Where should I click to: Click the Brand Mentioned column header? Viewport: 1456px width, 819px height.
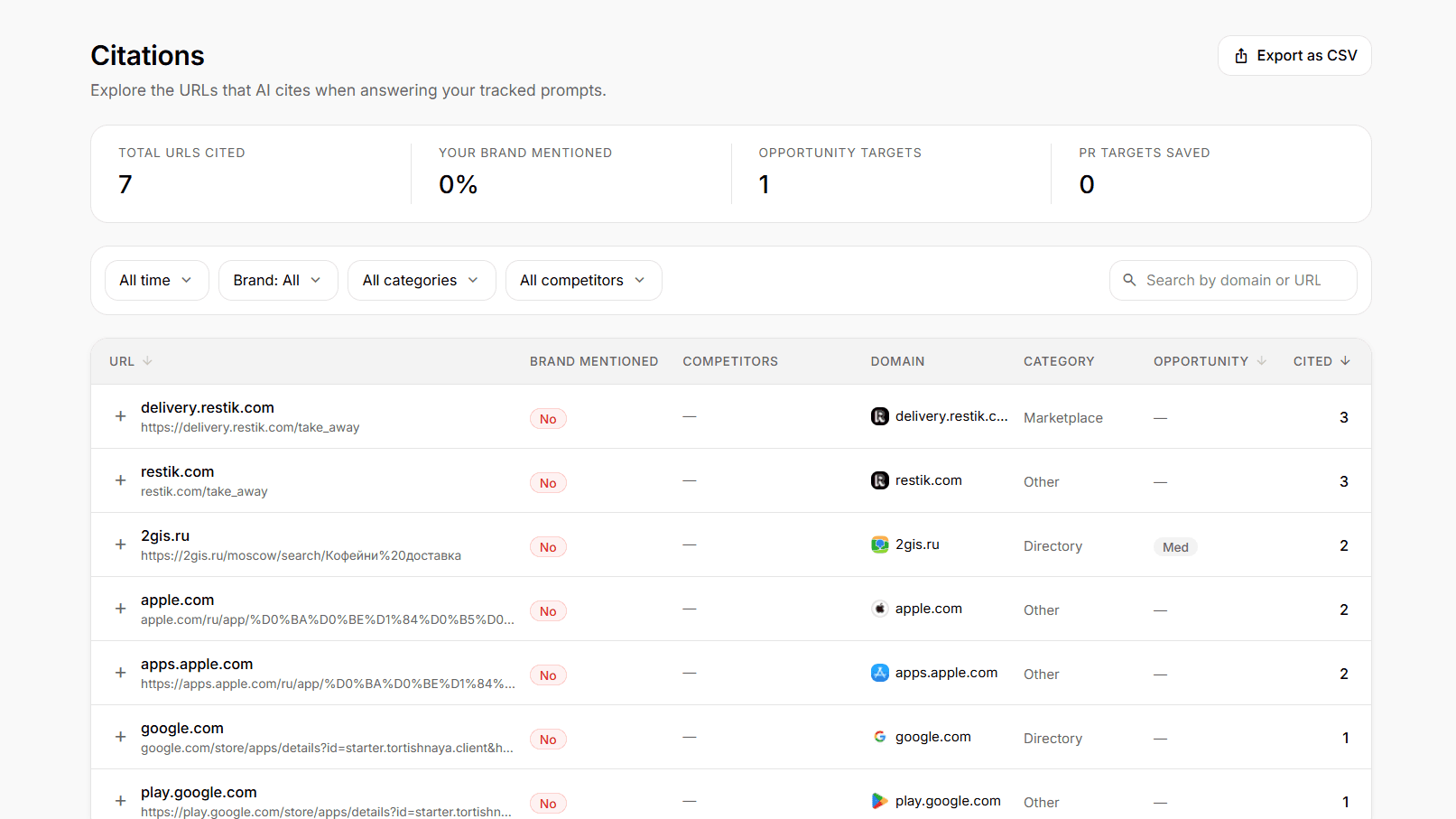pos(594,361)
